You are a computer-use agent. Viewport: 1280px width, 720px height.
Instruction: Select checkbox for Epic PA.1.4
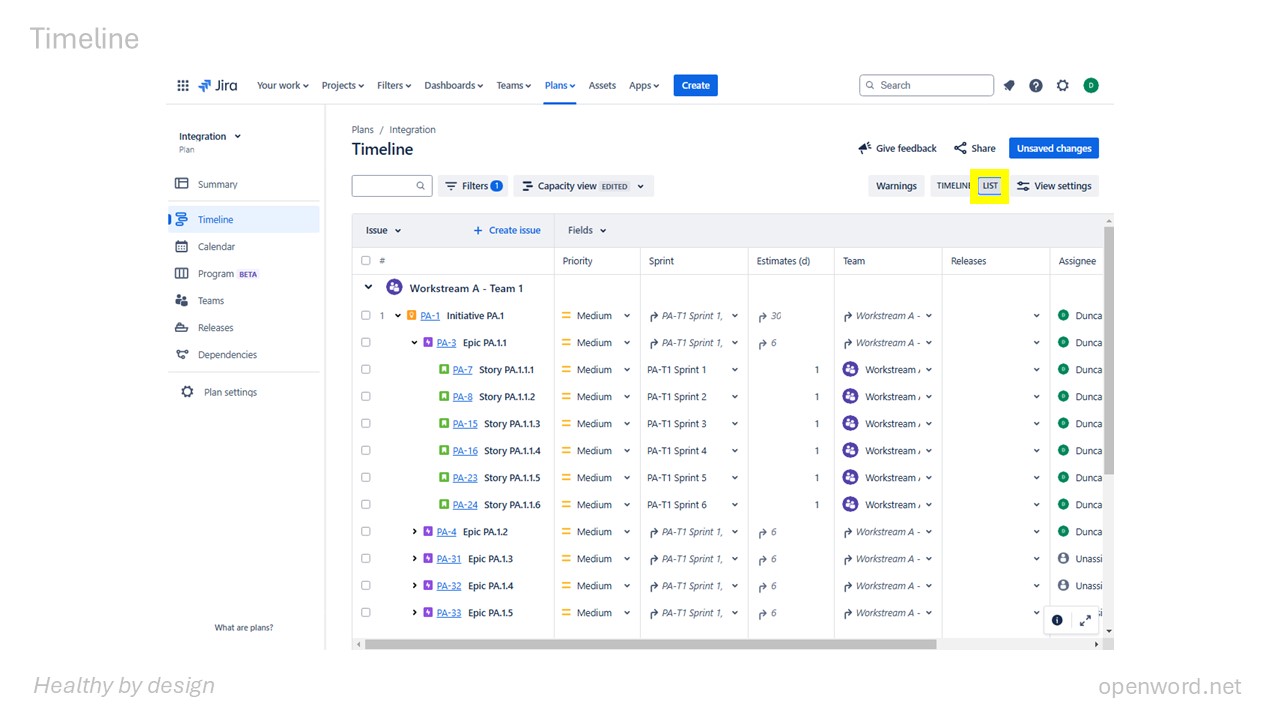[x=366, y=586]
